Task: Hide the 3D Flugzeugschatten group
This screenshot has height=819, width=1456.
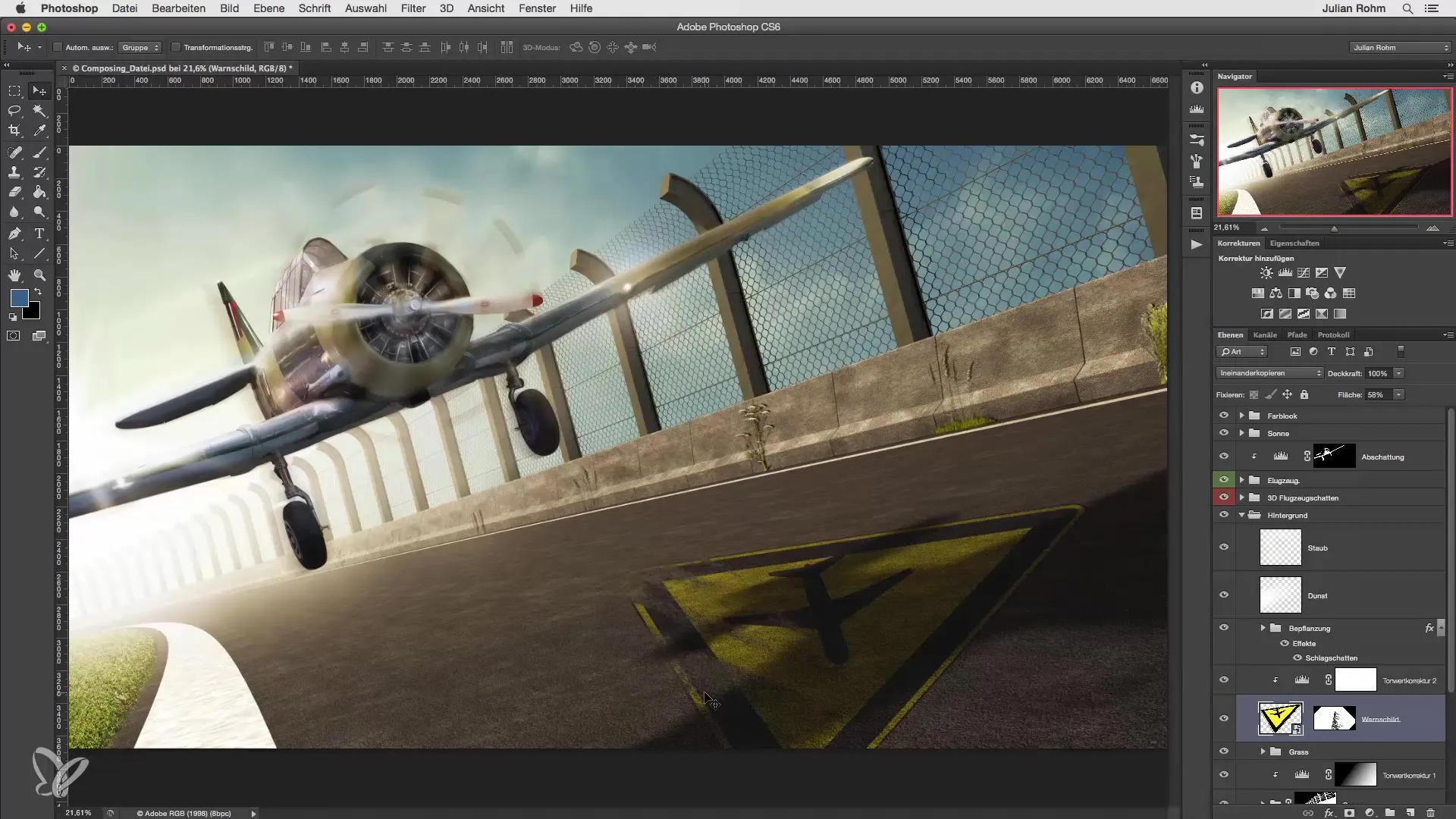Action: [x=1223, y=497]
